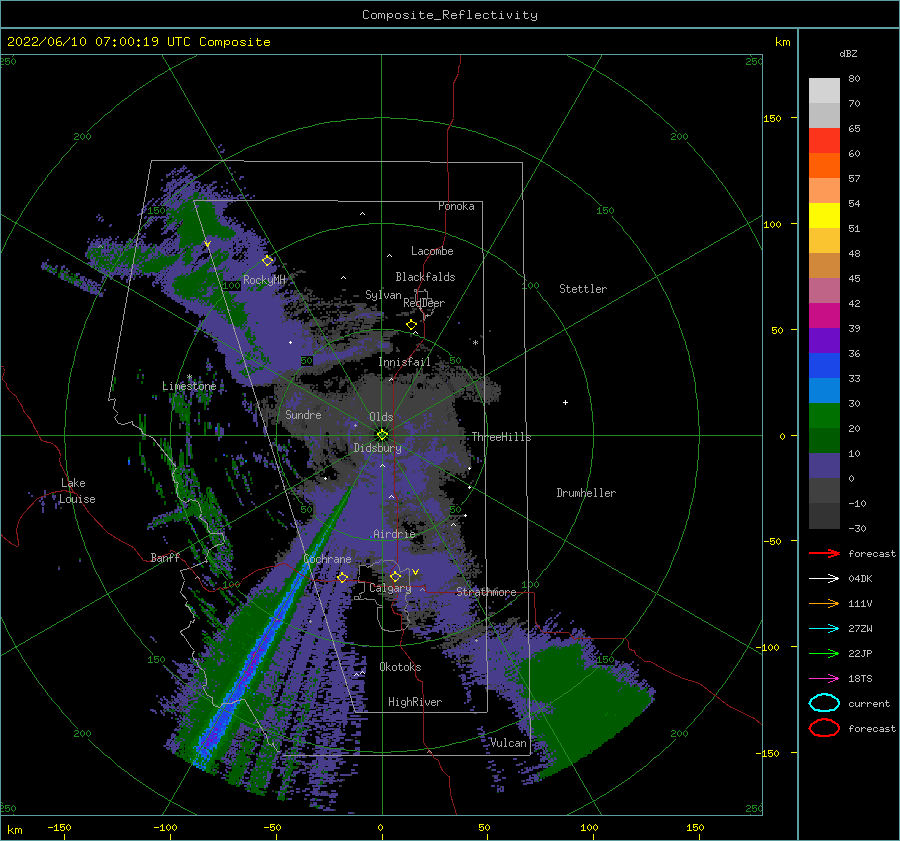Click the yellow station marker above Calgary label
Image resolution: width=900 pixels, height=841 pixels.
coord(395,576)
